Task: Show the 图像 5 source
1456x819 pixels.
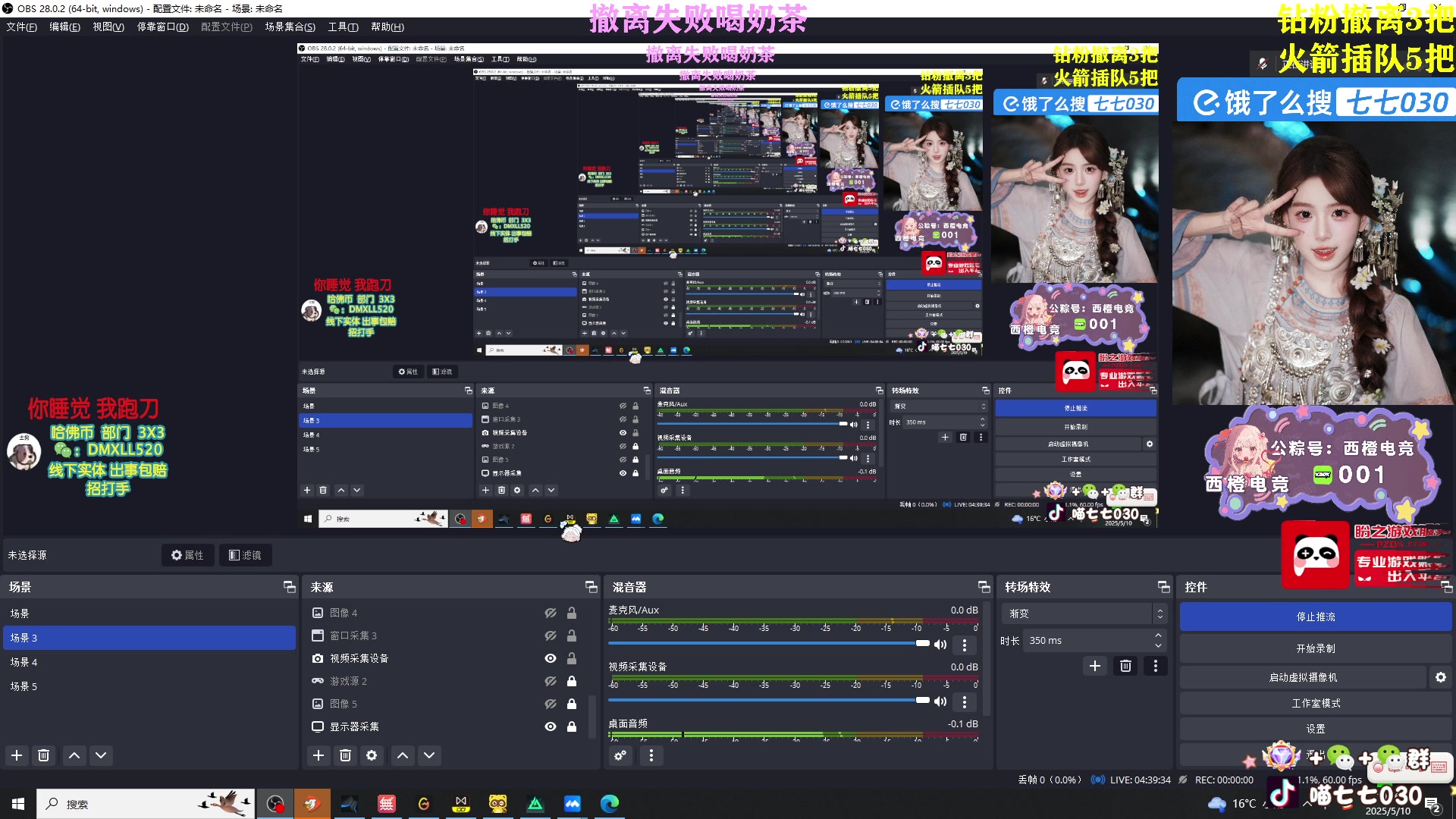Action: [551, 704]
